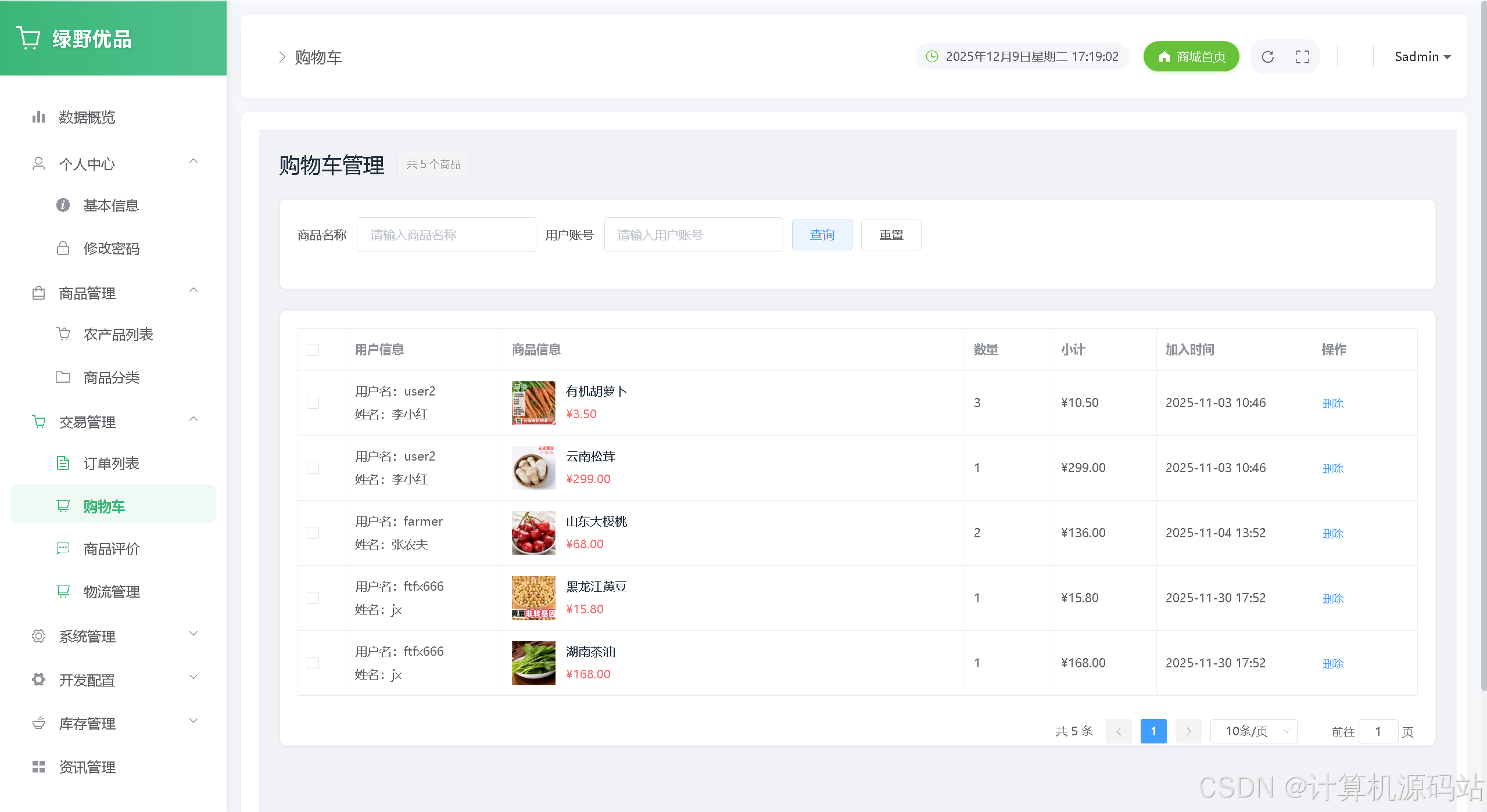Click the 查询 search button
1487x812 pixels.
(x=822, y=235)
